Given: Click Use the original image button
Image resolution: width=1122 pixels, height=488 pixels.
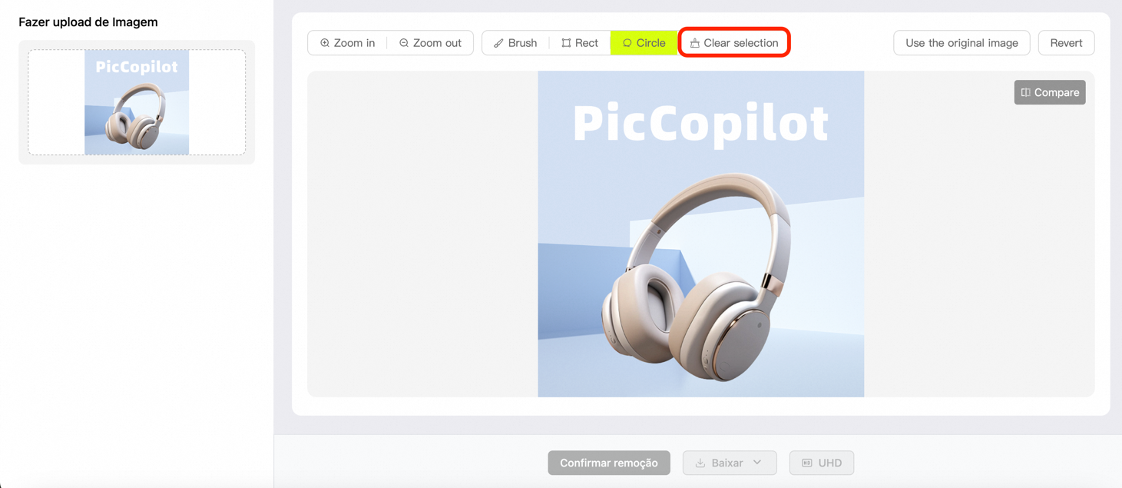Looking at the screenshot, I should (962, 43).
